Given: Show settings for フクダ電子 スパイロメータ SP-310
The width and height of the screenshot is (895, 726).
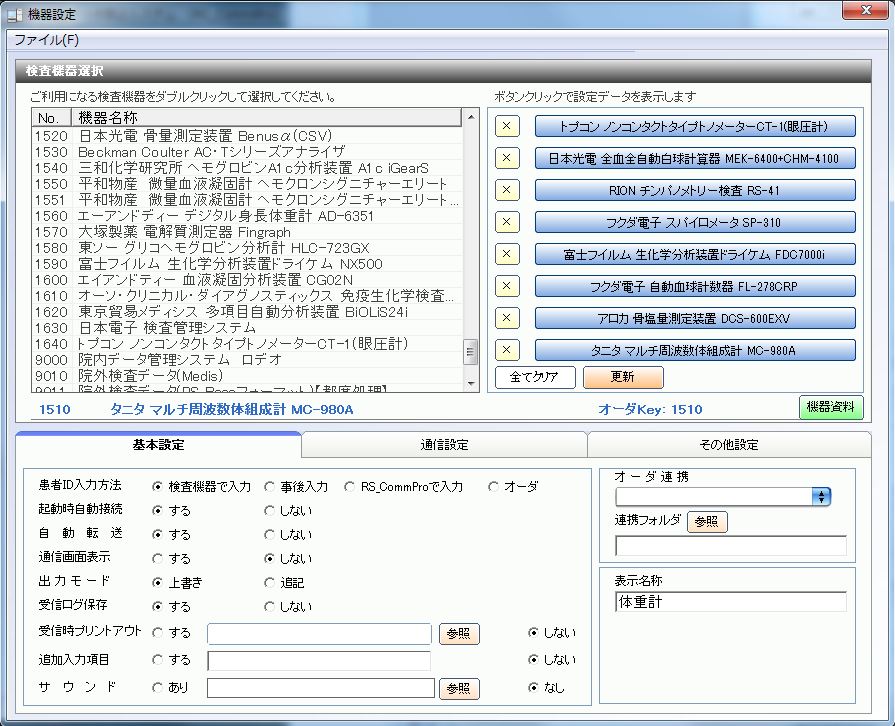Looking at the screenshot, I should pyautogui.click(x=695, y=222).
